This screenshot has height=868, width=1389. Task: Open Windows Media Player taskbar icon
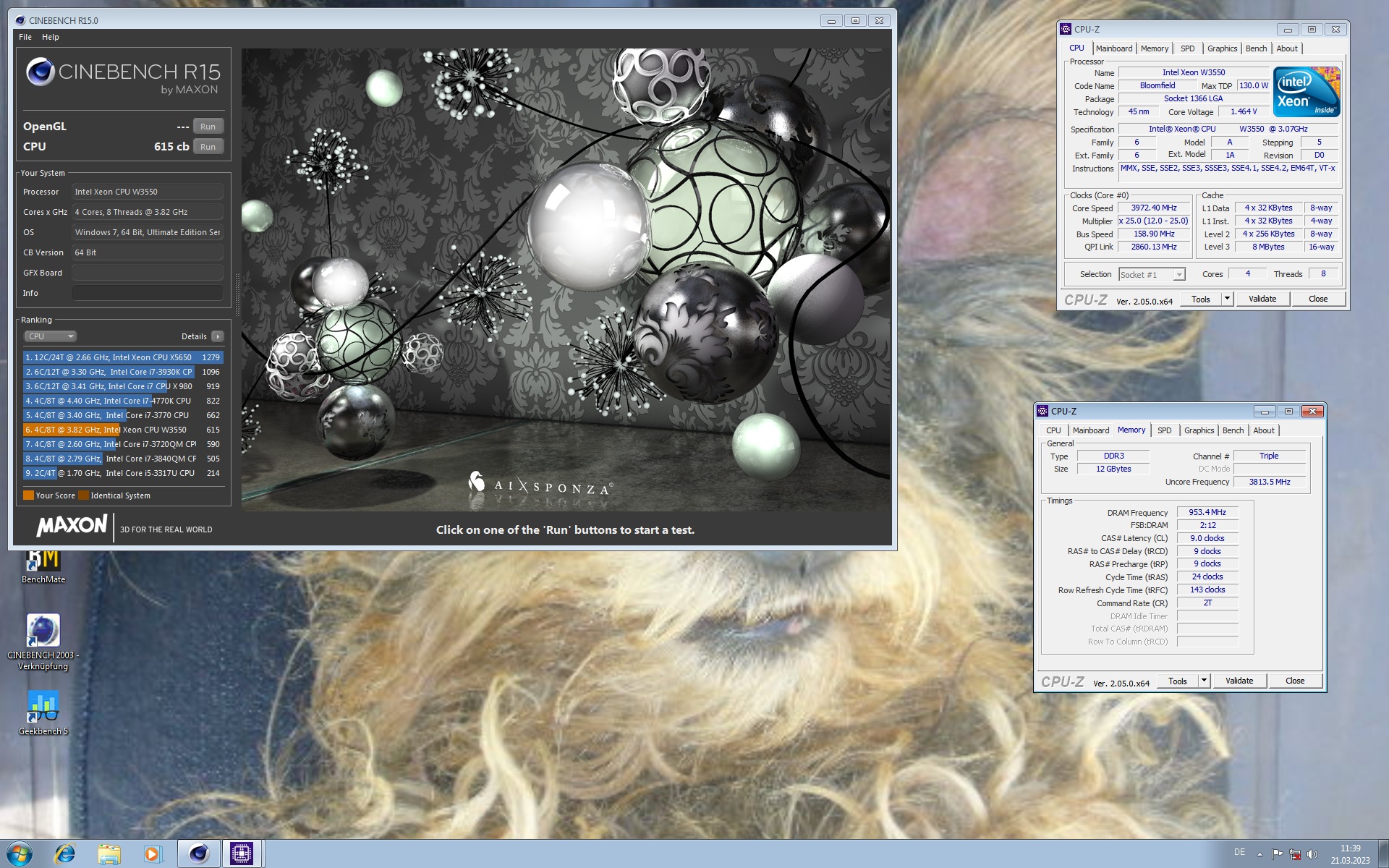pyautogui.click(x=153, y=854)
